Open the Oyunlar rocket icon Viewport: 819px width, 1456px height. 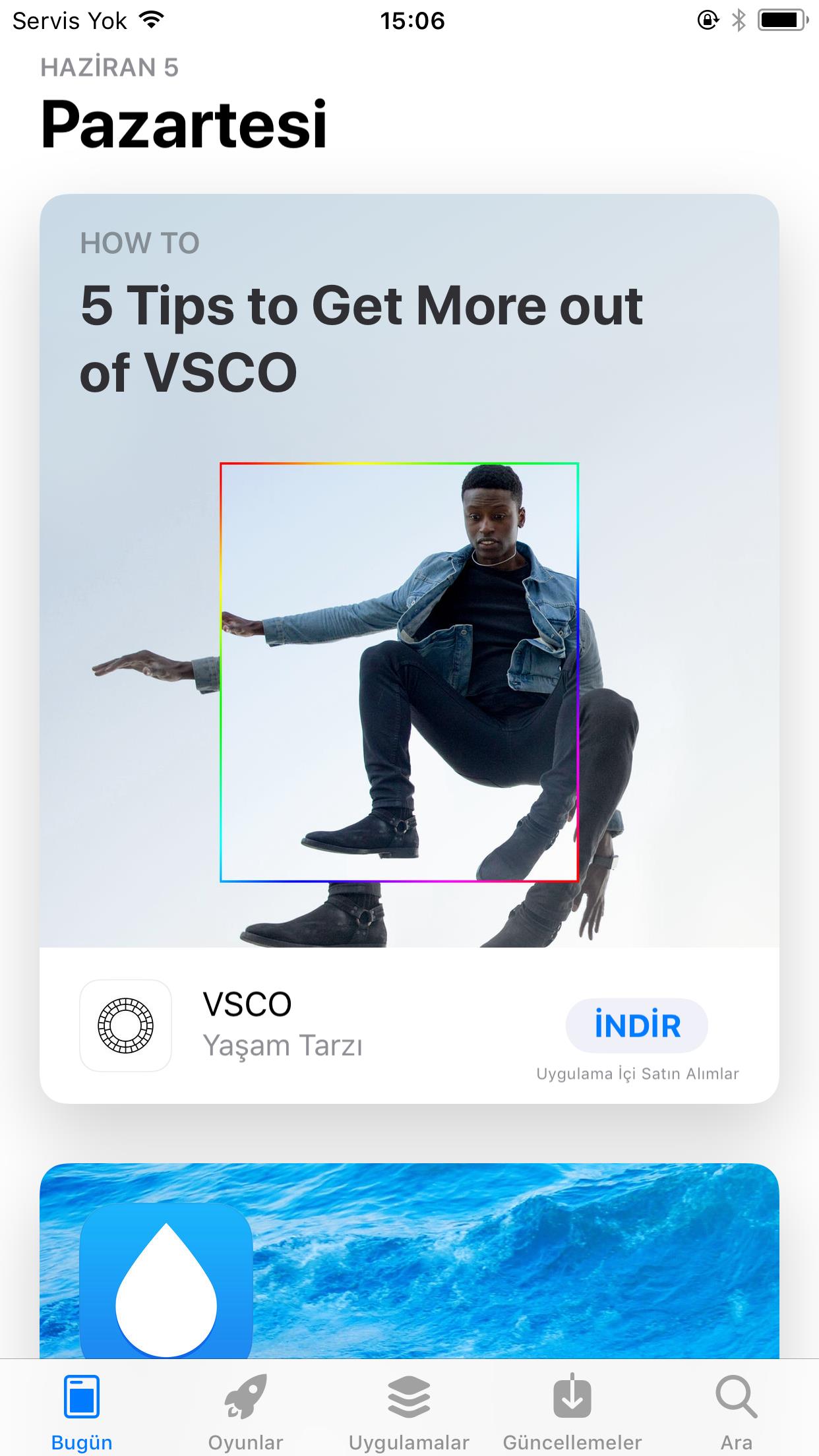(x=245, y=1397)
